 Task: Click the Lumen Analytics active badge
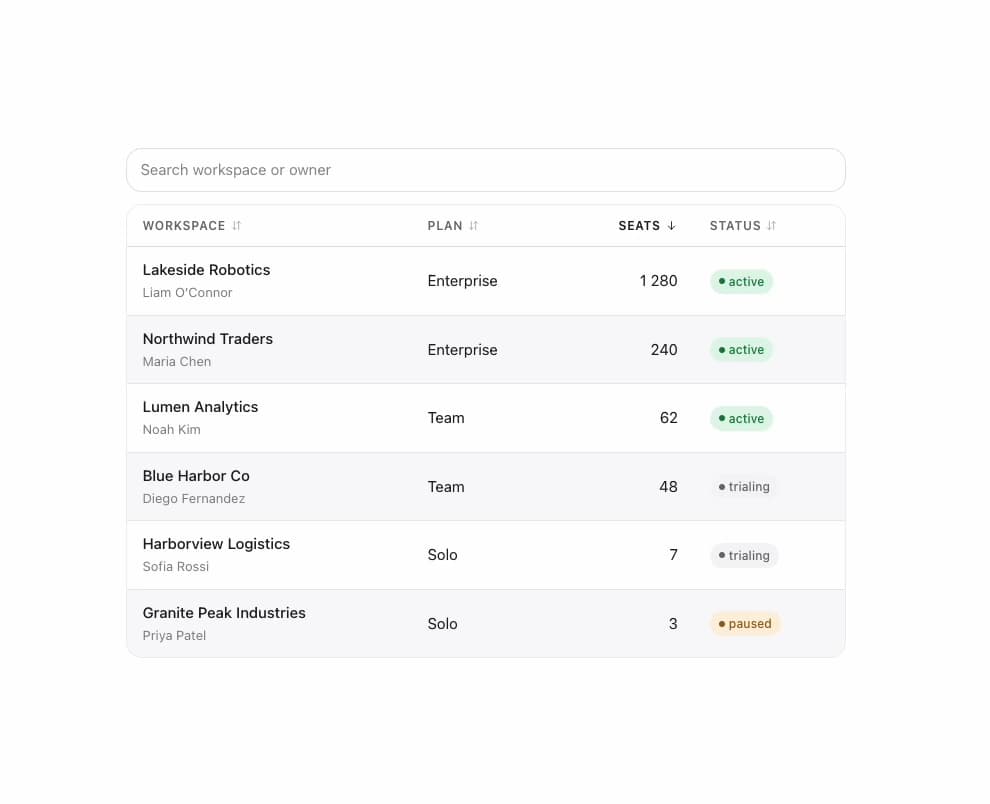click(x=741, y=418)
